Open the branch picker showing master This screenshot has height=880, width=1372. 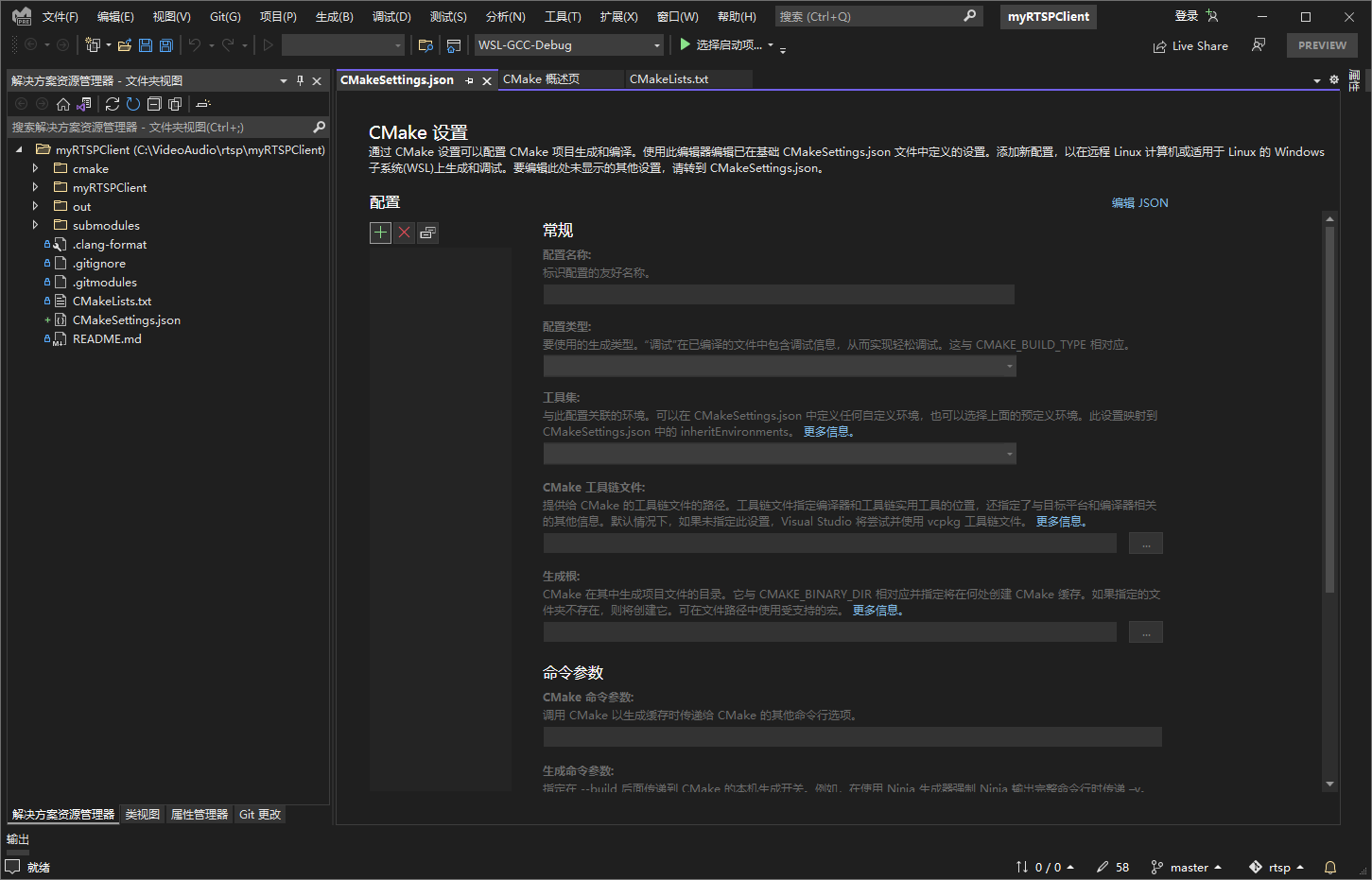tap(1186, 867)
